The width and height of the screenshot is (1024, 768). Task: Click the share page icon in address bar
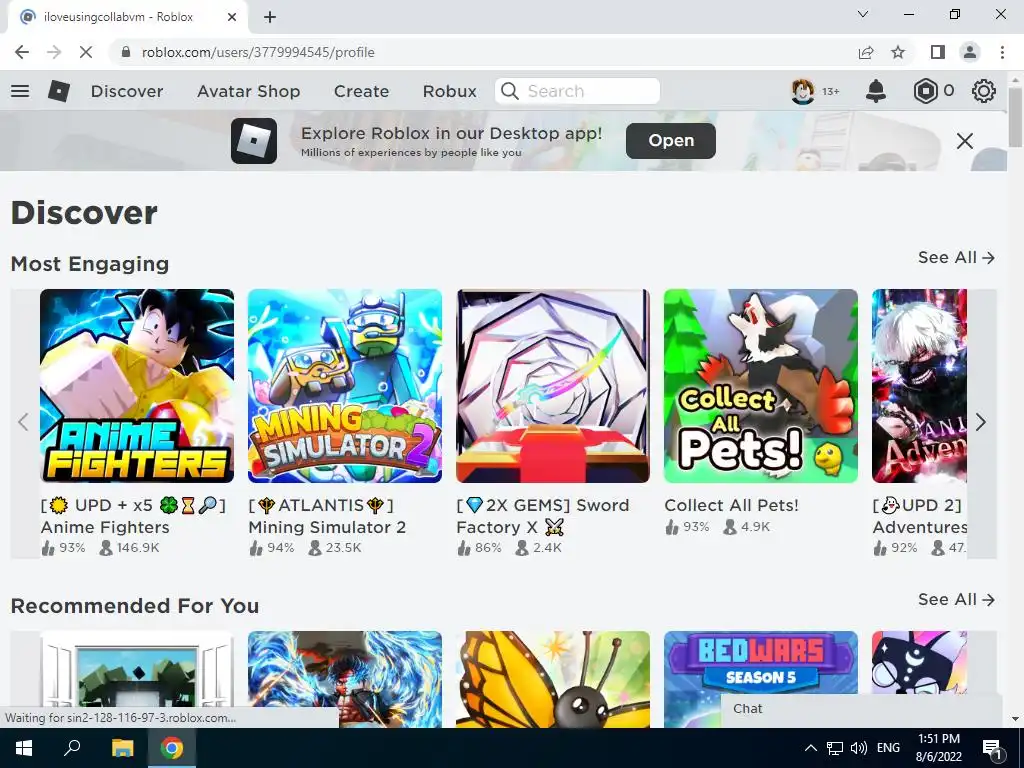[x=866, y=52]
